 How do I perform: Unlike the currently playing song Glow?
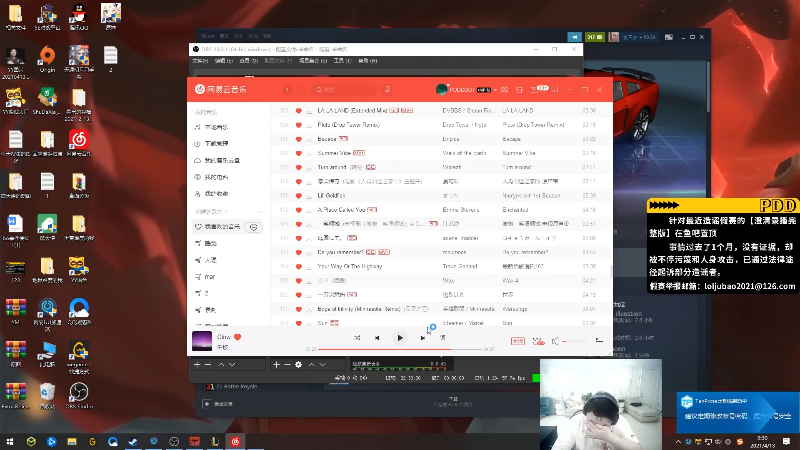(237, 337)
